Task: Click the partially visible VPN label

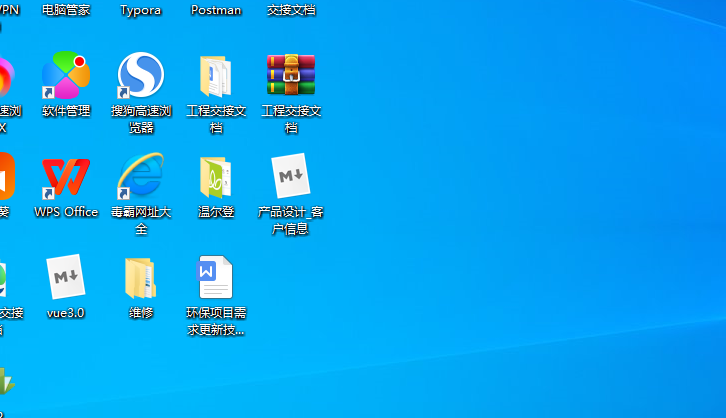Action: (x=9, y=10)
